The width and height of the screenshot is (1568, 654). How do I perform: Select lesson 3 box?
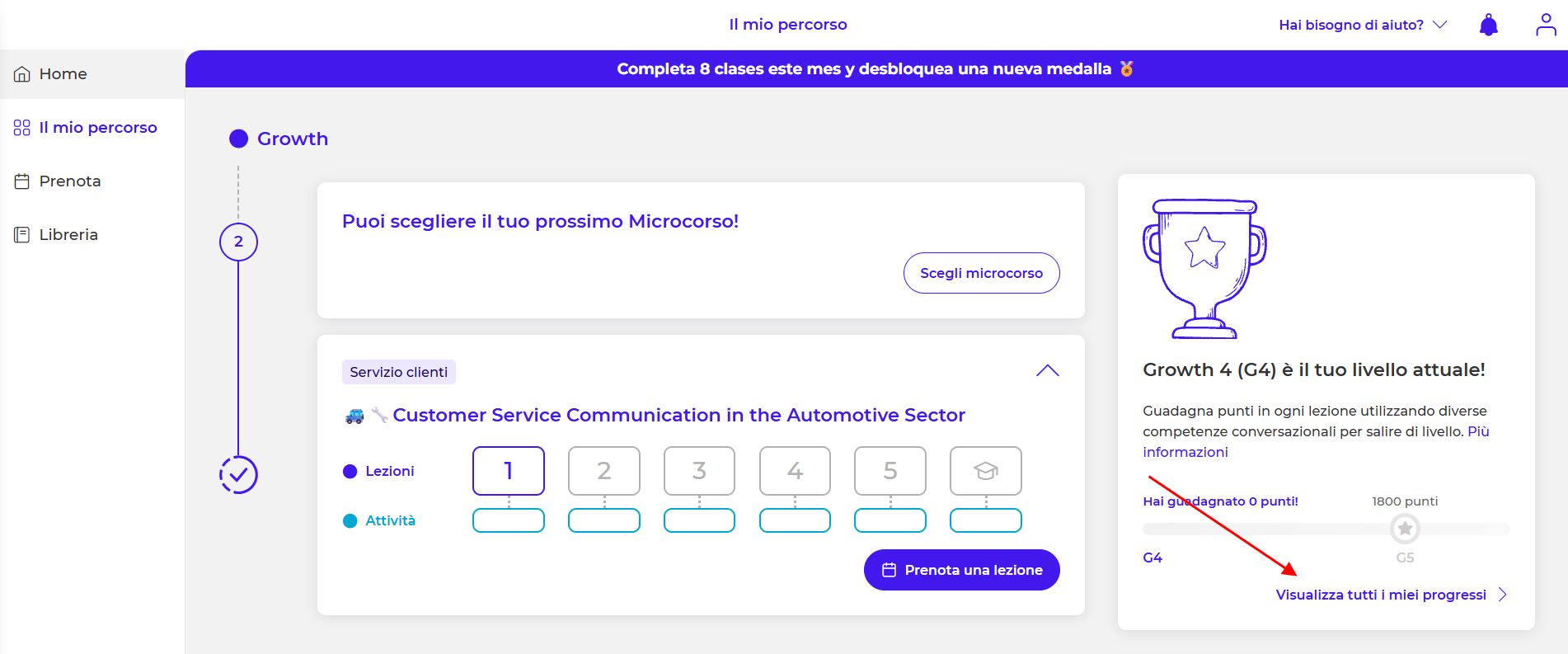(699, 471)
